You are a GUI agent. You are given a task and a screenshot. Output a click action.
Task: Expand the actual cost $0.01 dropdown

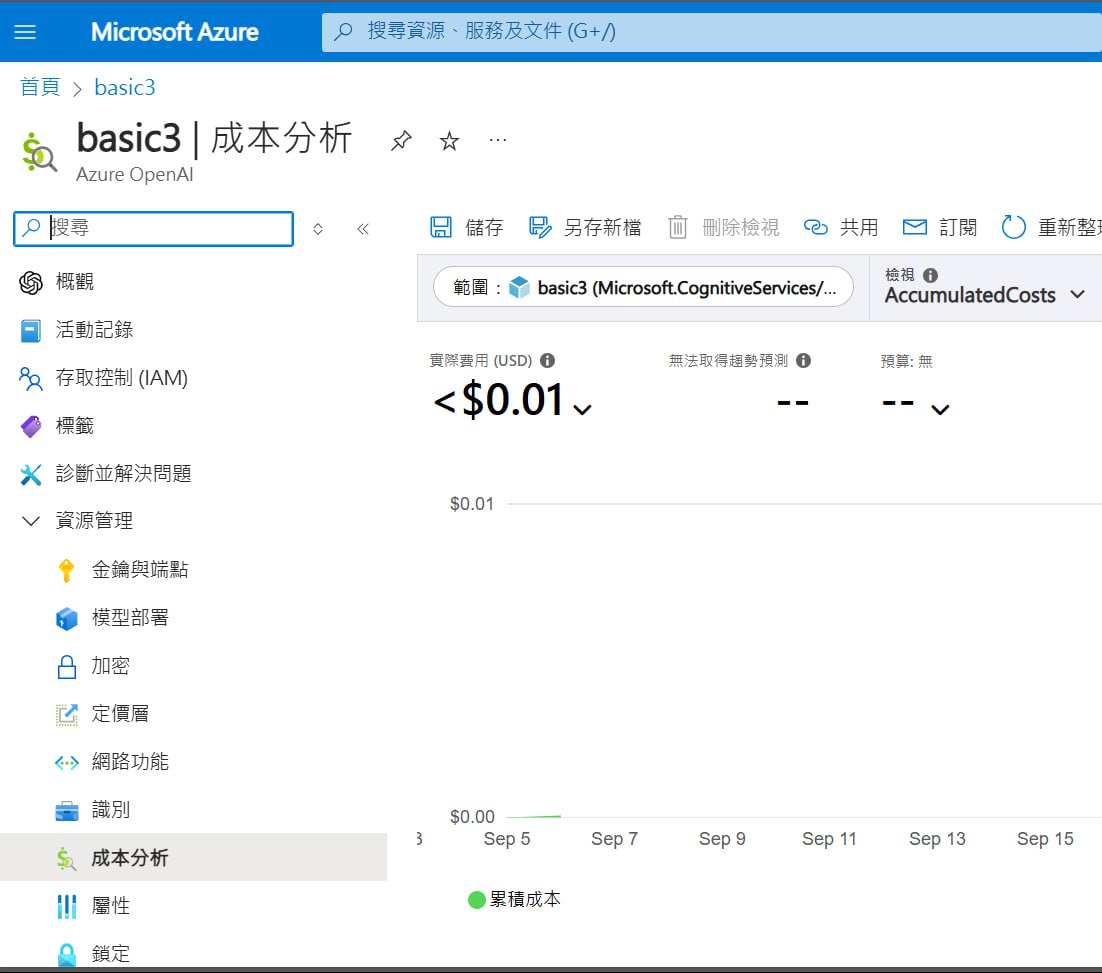(x=582, y=408)
